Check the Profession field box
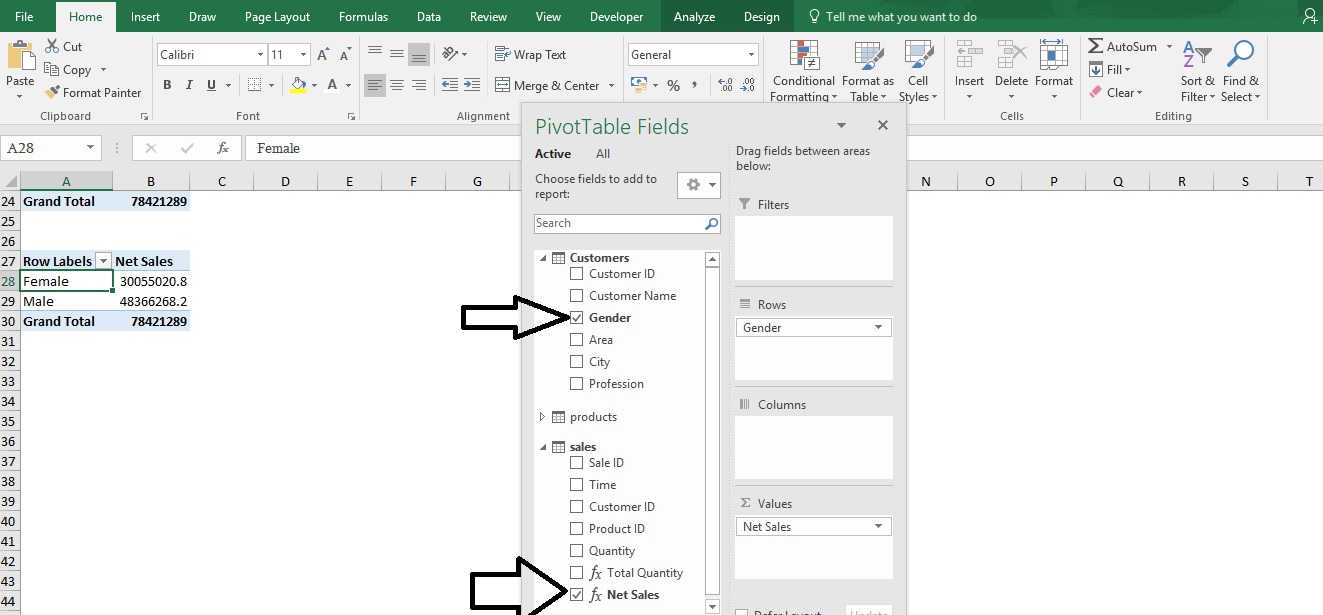1323x615 pixels. tap(576, 383)
